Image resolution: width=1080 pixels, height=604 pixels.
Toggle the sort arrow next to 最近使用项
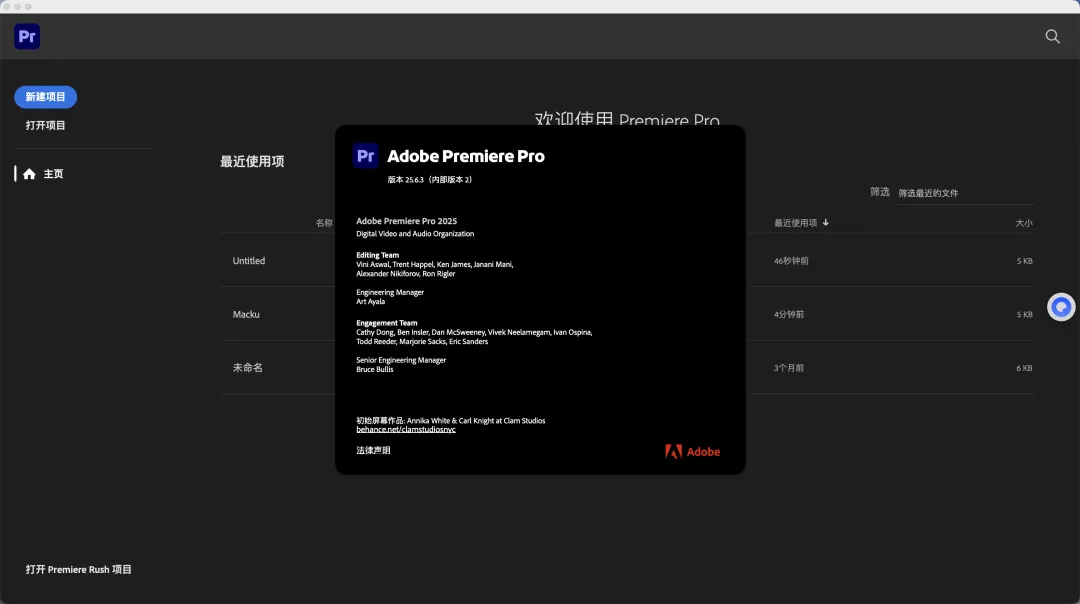[826, 223]
